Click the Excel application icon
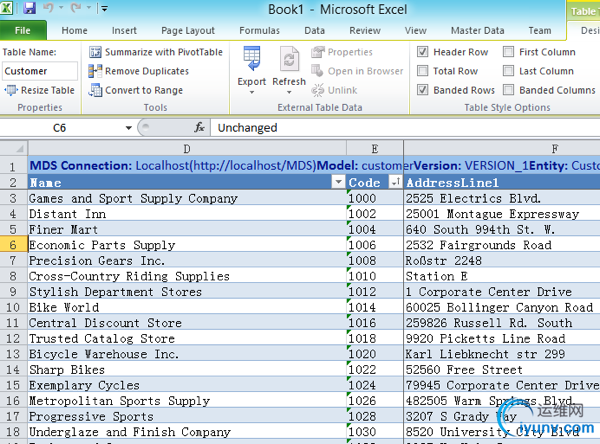 (x=7, y=8)
